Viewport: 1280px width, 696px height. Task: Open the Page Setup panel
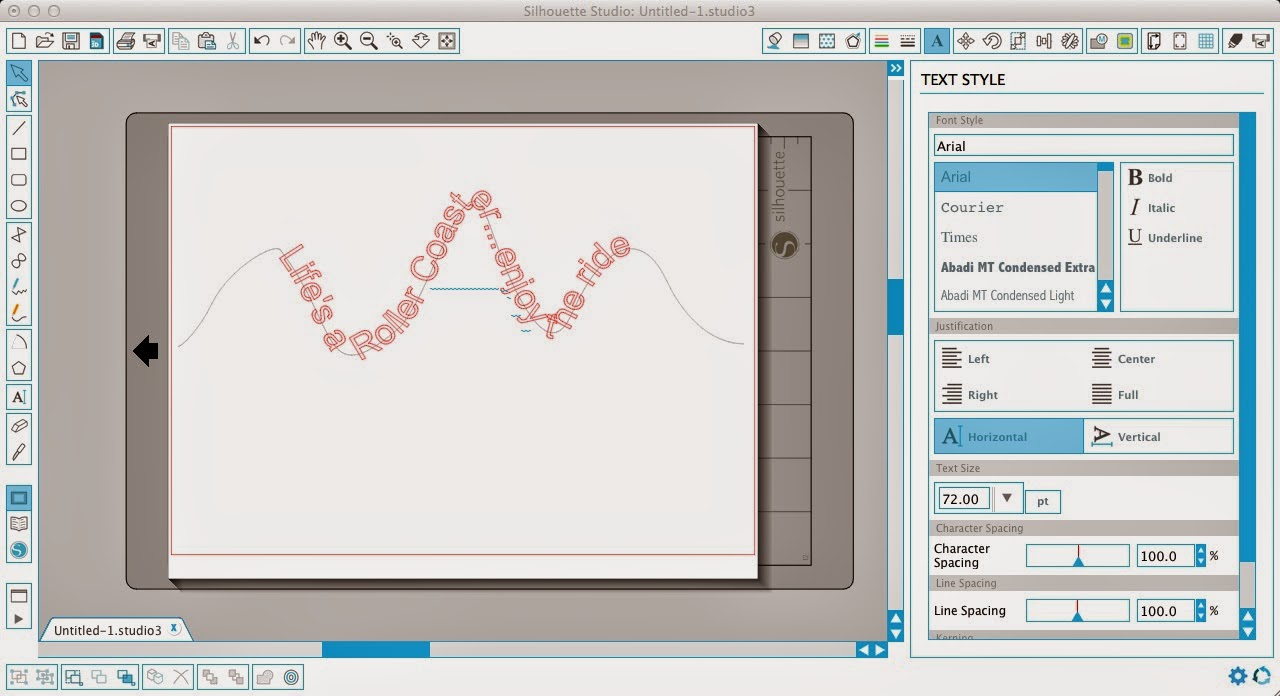pyautogui.click(x=1154, y=40)
